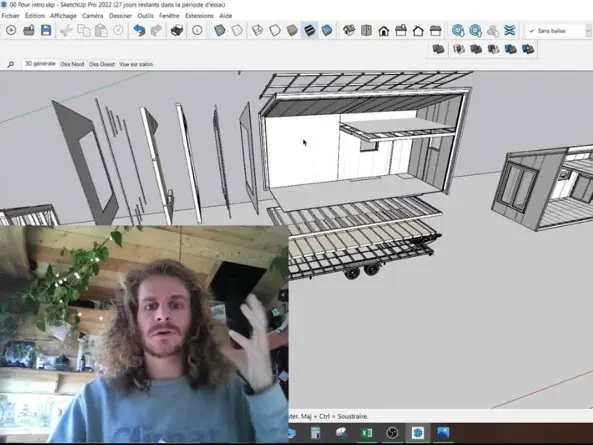Click the Open file icon
The image size is (593, 445).
29,30
